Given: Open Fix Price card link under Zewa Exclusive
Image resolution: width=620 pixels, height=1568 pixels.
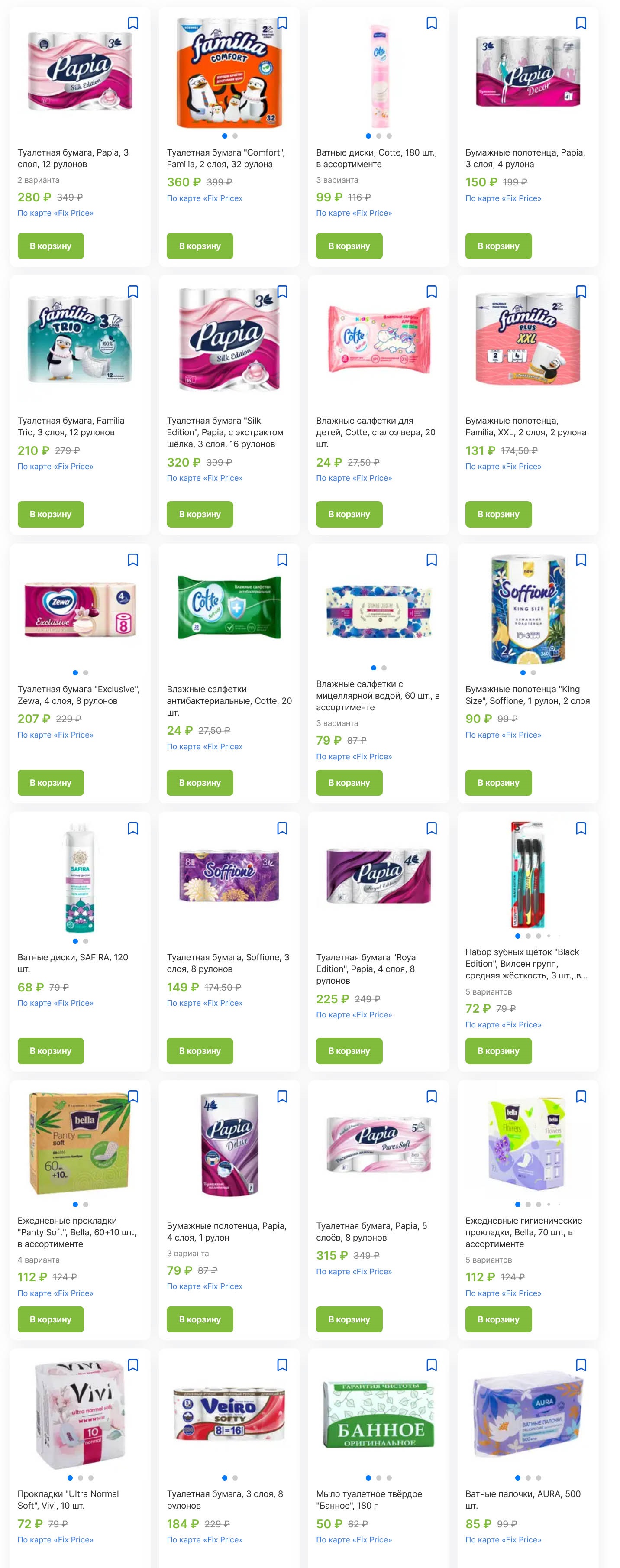Looking at the screenshot, I should (55, 735).
